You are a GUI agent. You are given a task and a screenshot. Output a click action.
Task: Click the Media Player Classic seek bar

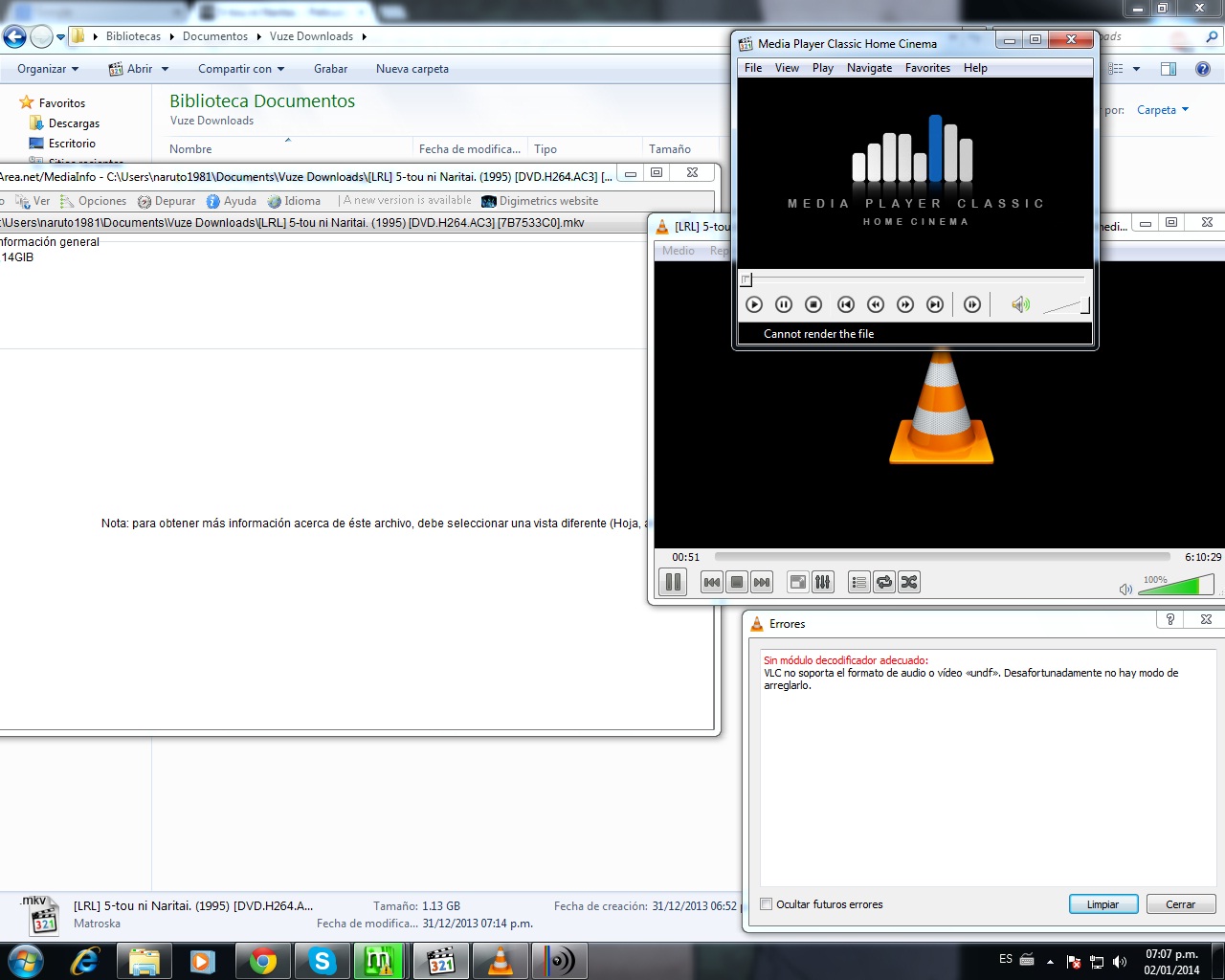click(x=915, y=279)
